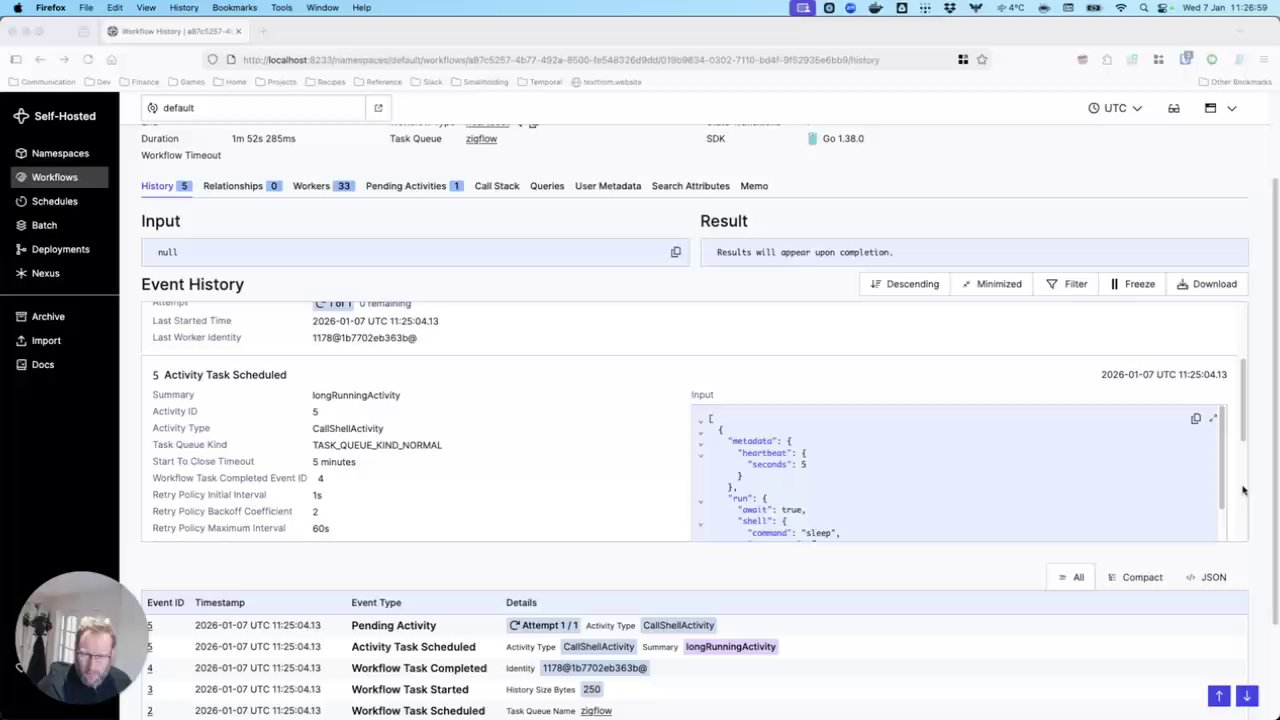
Task: Close the Workflow History browser tab
Action: [x=238, y=31]
